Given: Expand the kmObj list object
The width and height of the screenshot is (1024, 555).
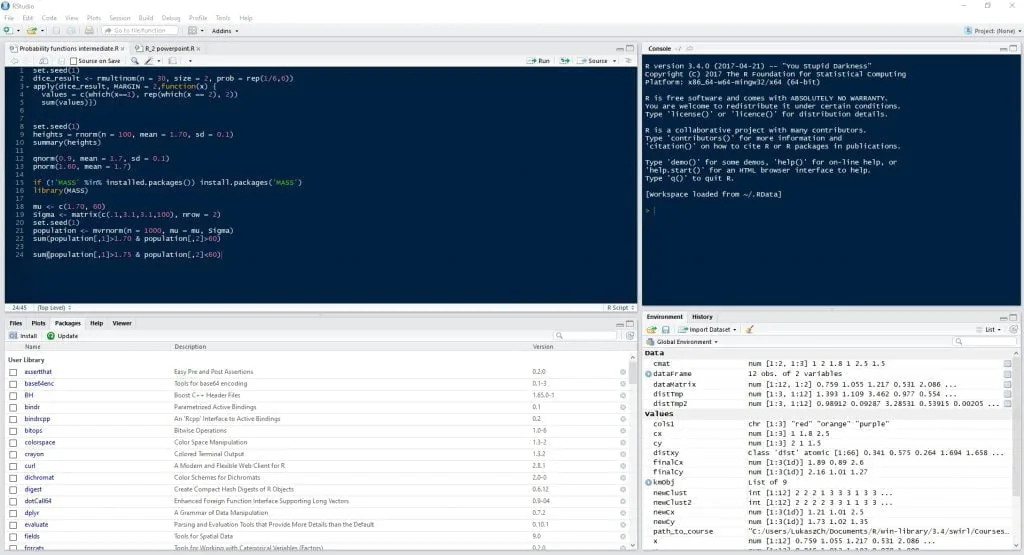Looking at the screenshot, I should pos(648,483).
